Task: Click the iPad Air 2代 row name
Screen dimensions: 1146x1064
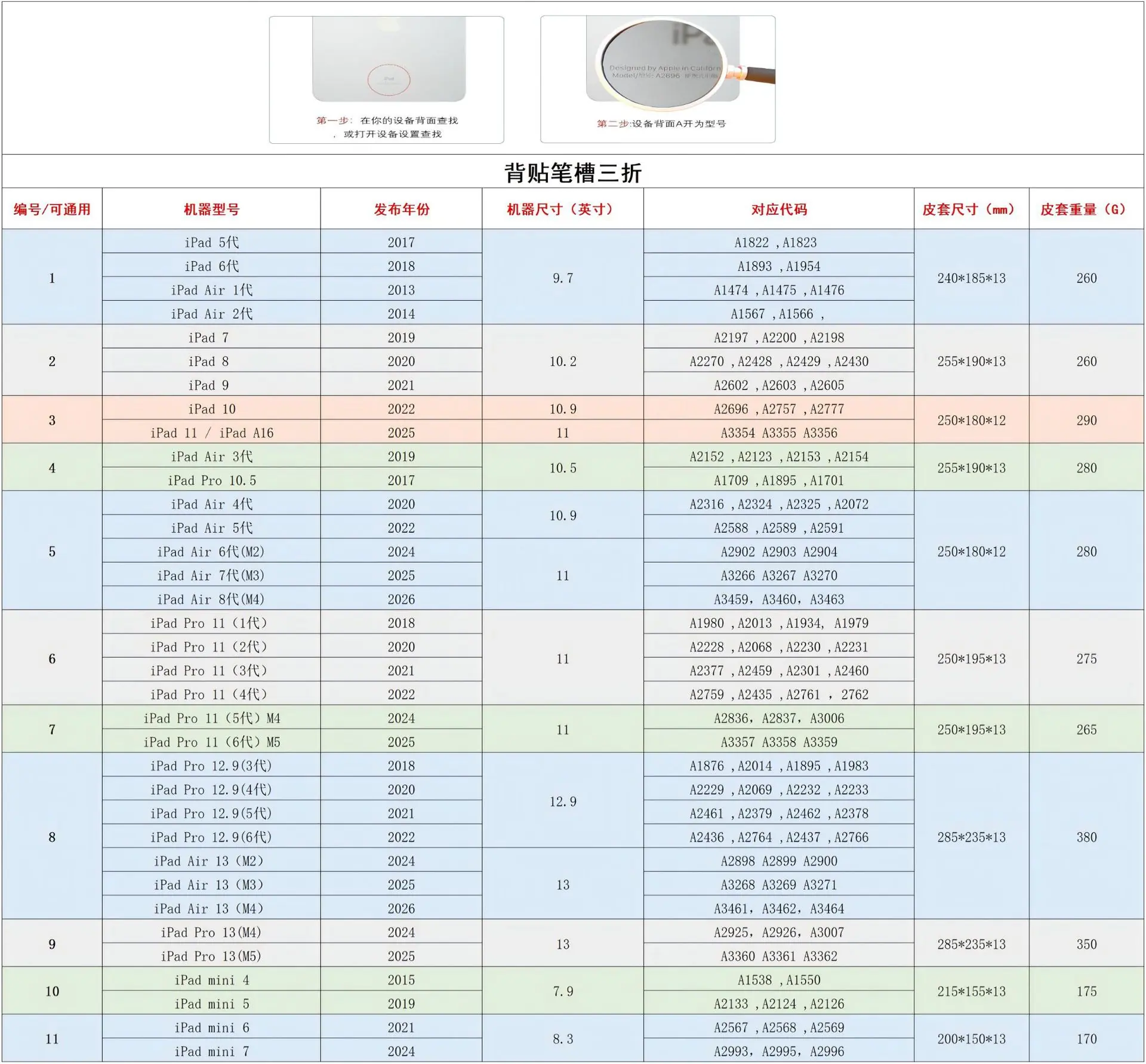Action: [211, 314]
